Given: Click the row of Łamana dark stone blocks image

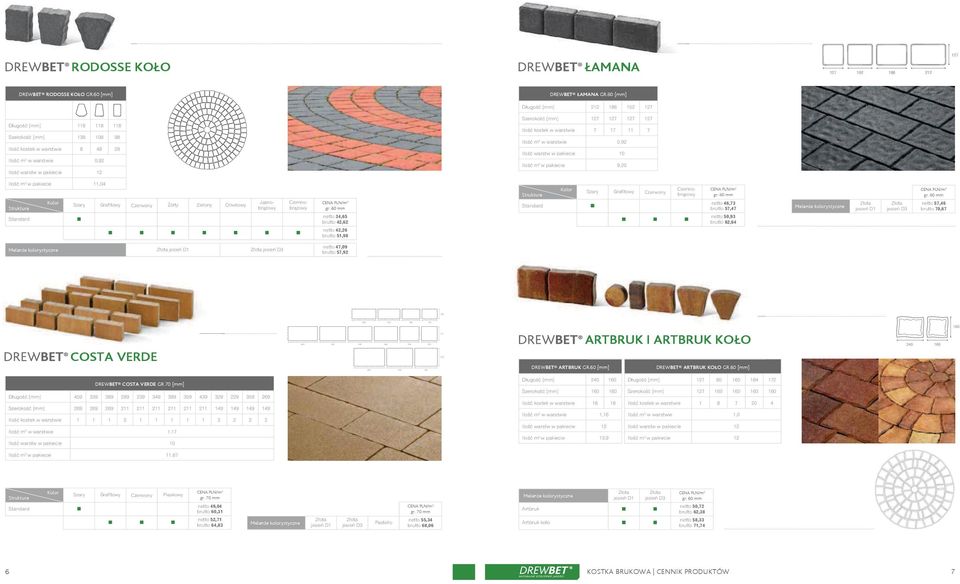Looking at the screenshot, I should [590, 26].
